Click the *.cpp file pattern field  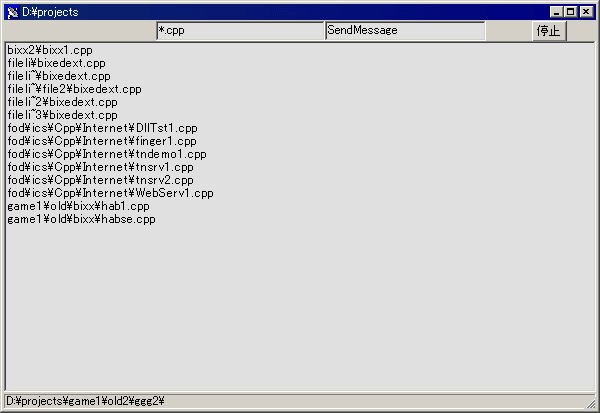(x=240, y=30)
